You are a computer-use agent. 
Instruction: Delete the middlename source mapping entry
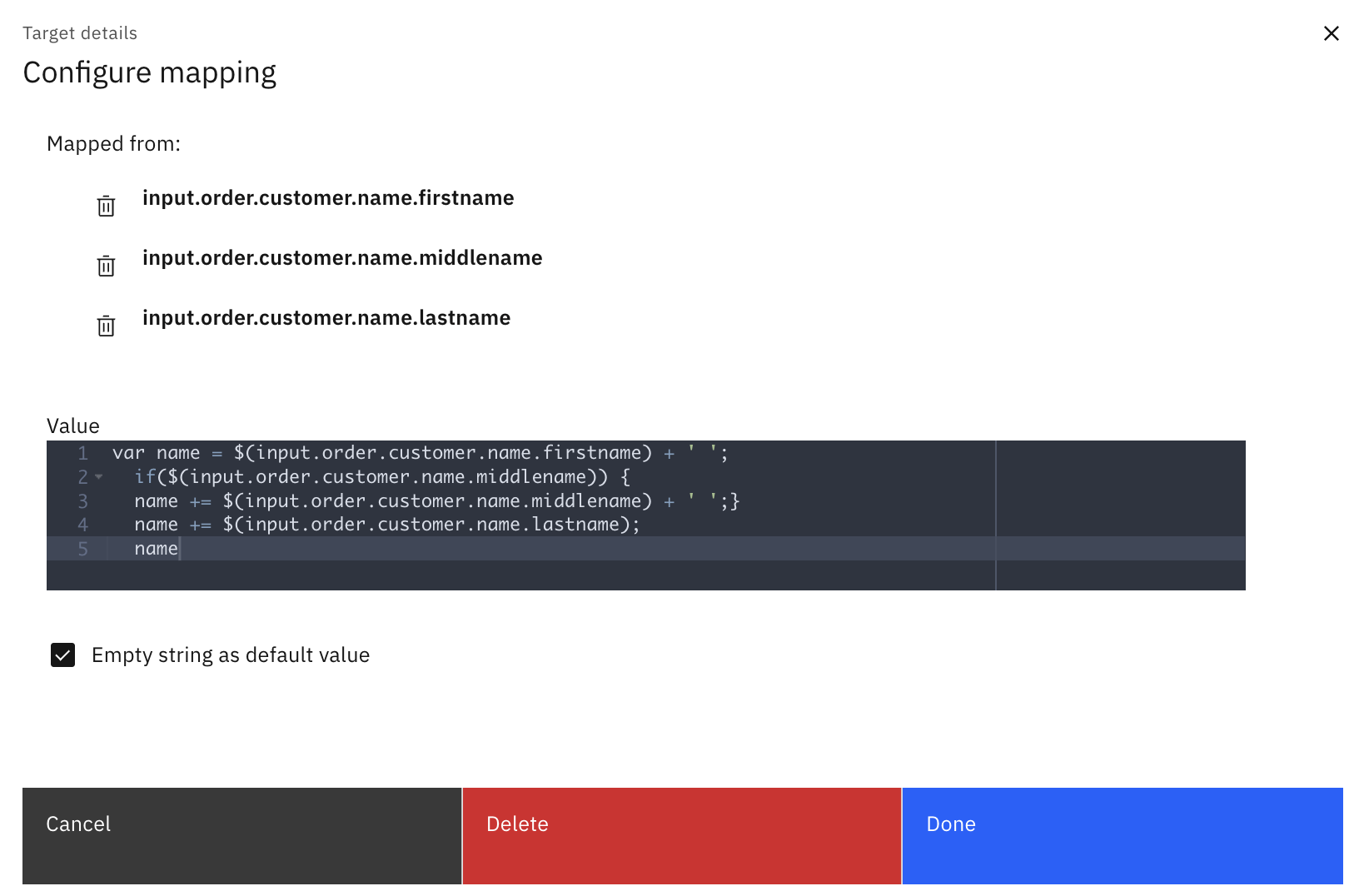106,266
